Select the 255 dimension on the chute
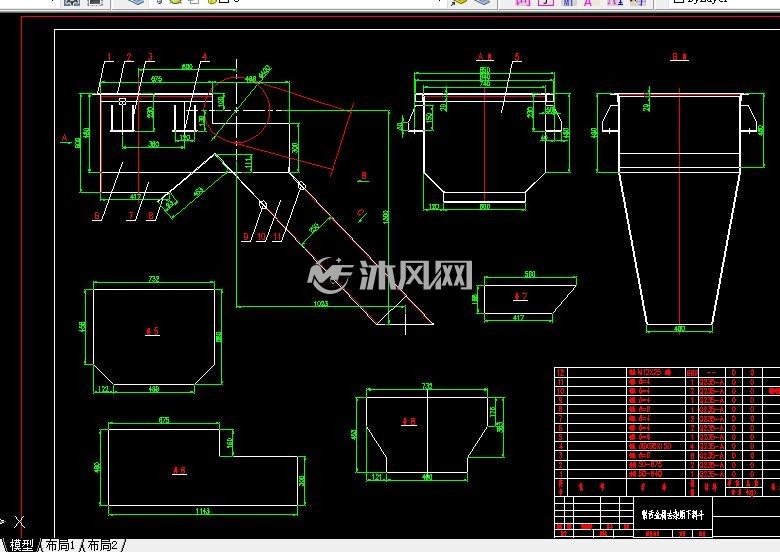Viewport: 780px width, 552px height. 314,228
